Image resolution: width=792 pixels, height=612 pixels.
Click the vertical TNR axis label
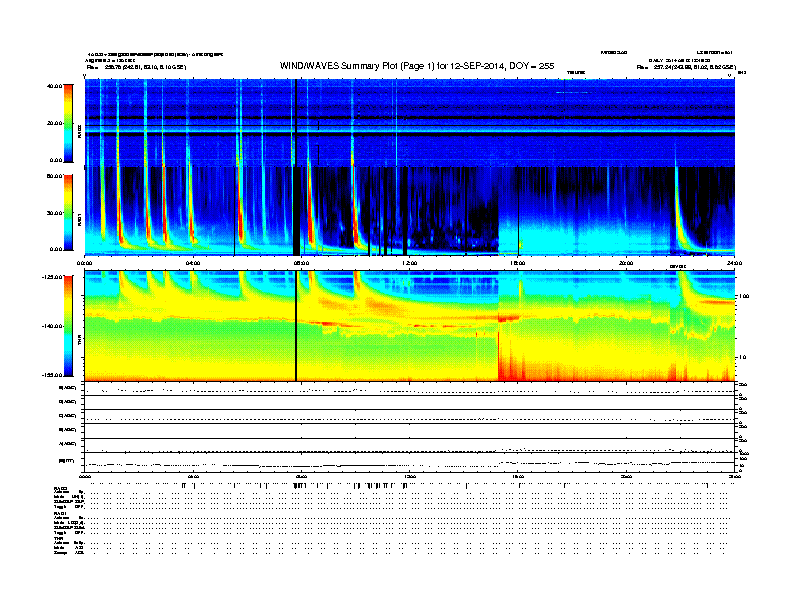pyautogui.click(x=79, y=341)
